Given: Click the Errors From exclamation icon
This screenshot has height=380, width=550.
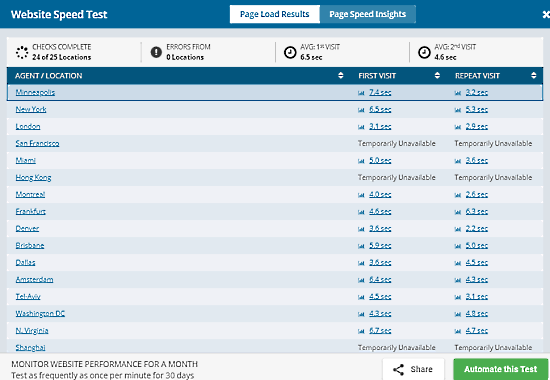Looking at the screenshot, I should (156, 52).
